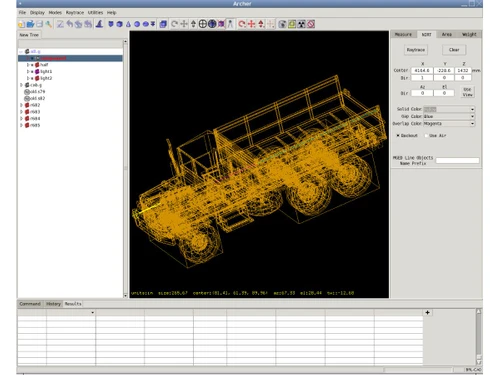
Task: Select the gray view translate cross-arrows icon
Action: pos(184,24)
